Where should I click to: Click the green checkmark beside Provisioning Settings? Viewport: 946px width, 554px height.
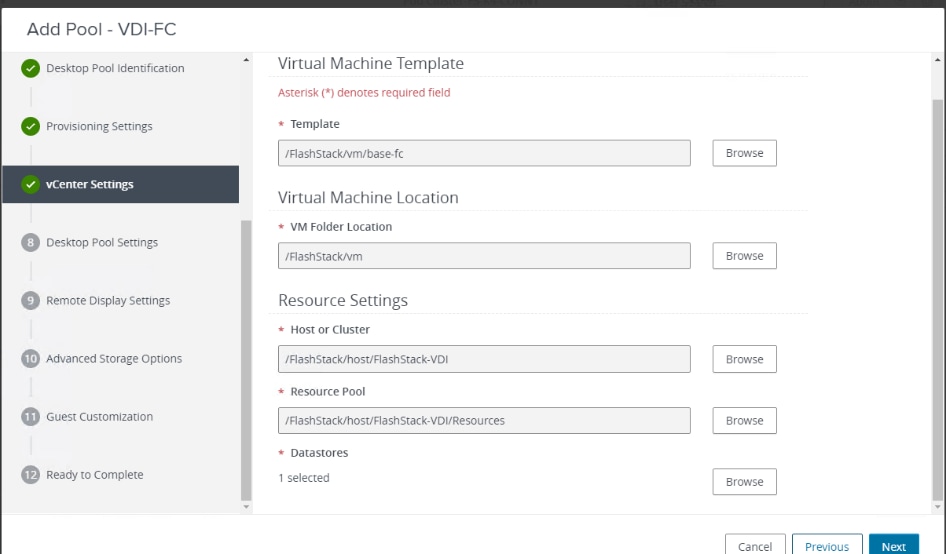click(31, 127)
